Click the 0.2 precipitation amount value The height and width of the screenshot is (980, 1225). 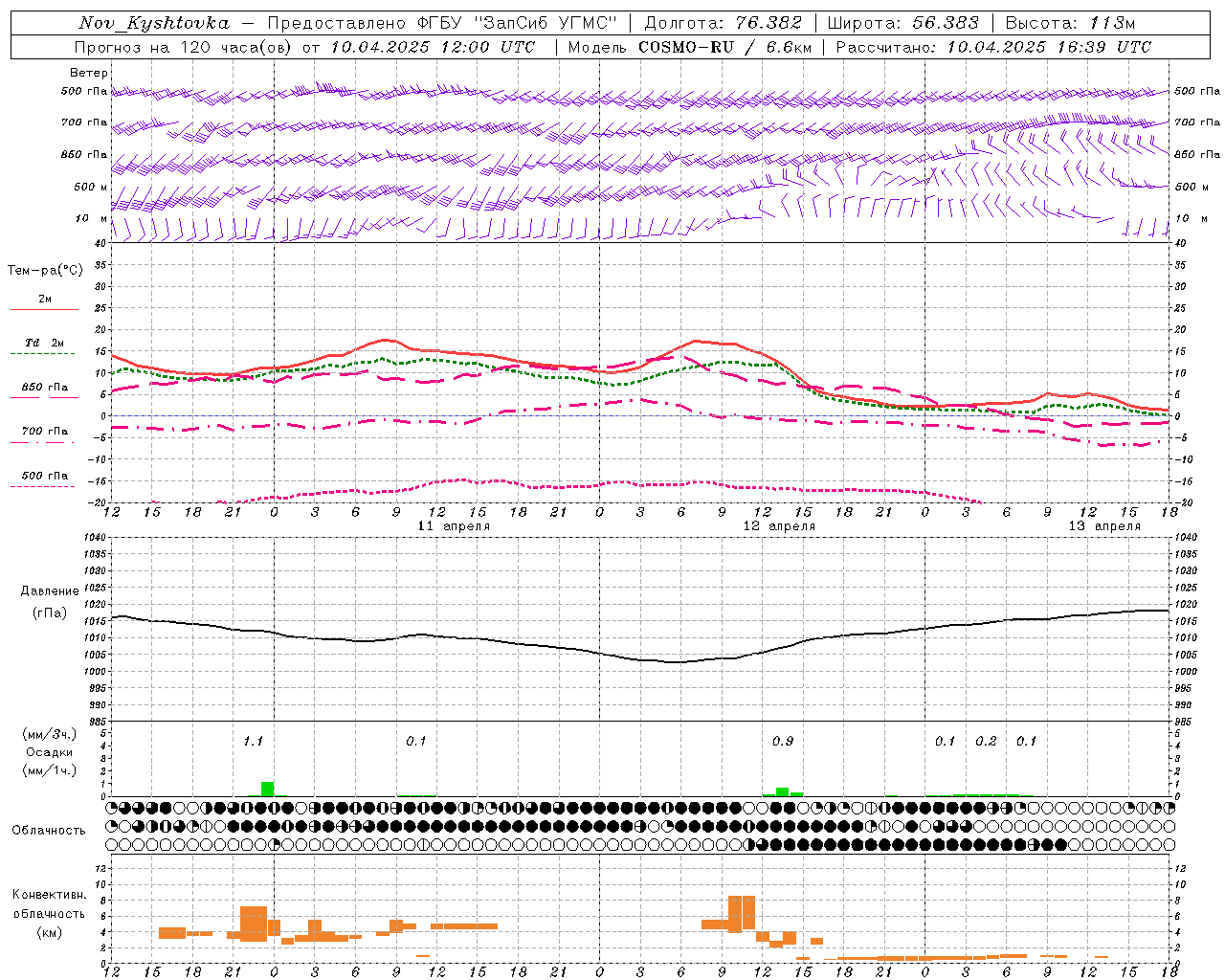tap(986, 742)
